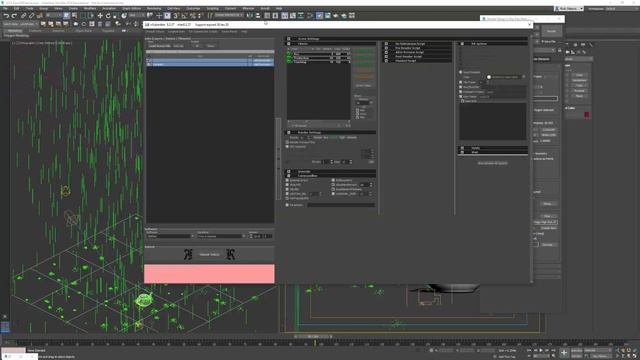This screenshot has height=360, width=640.
Task: Open the Scripting menu
Action: click(x=212, y=8)
